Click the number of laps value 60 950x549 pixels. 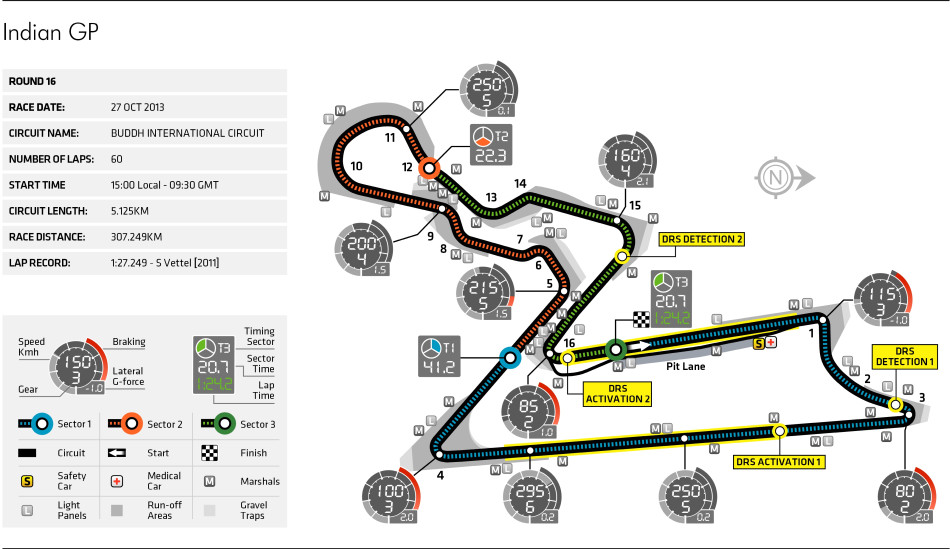point(116,159)
